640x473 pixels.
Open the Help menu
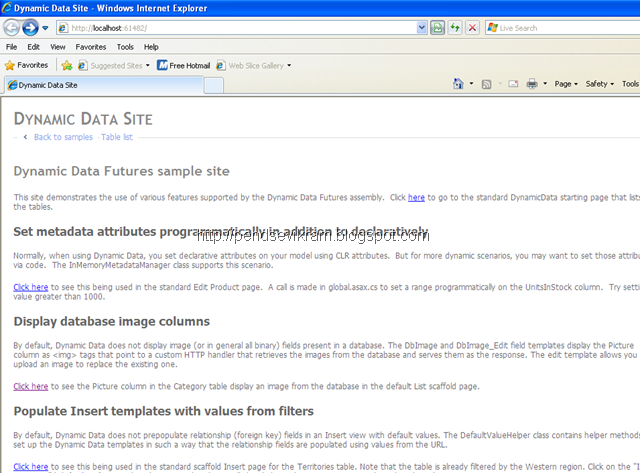click(x=151, y=47)
